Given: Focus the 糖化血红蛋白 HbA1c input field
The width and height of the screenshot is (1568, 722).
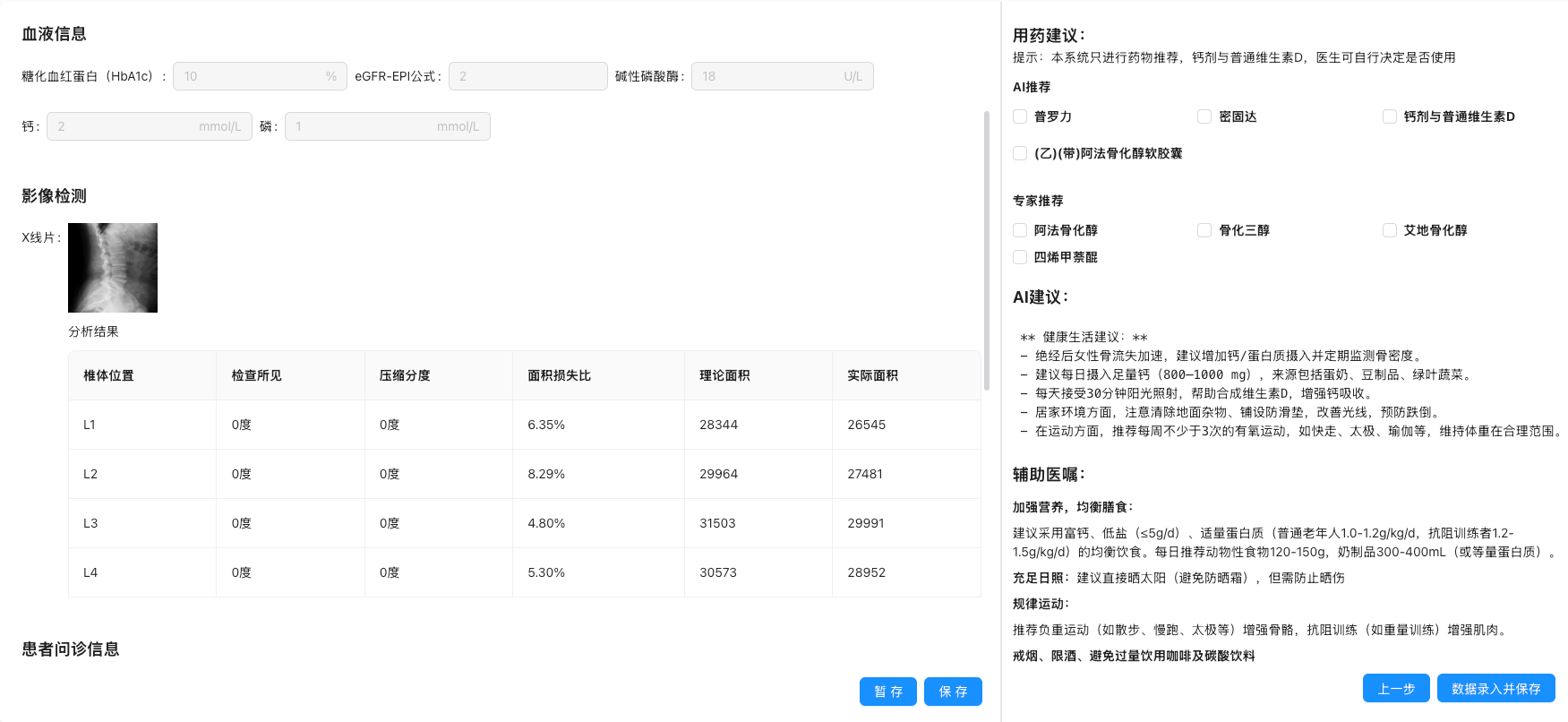Looking at the screenshot, I should (260, 76).
